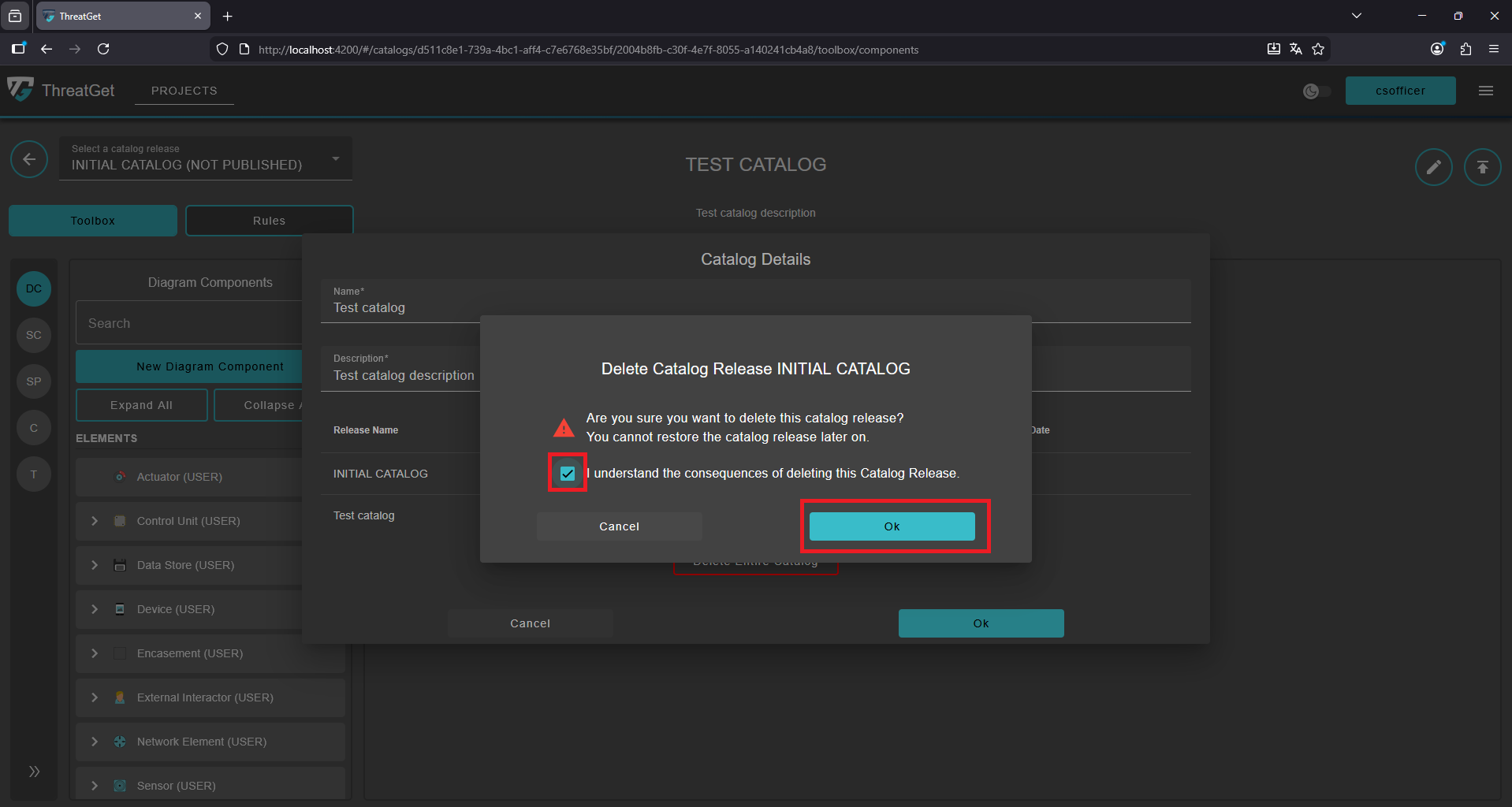Open the hamburger menu beside csofficer
The height and width of the screenshot is (807, 1512).
coord(1485,90)
